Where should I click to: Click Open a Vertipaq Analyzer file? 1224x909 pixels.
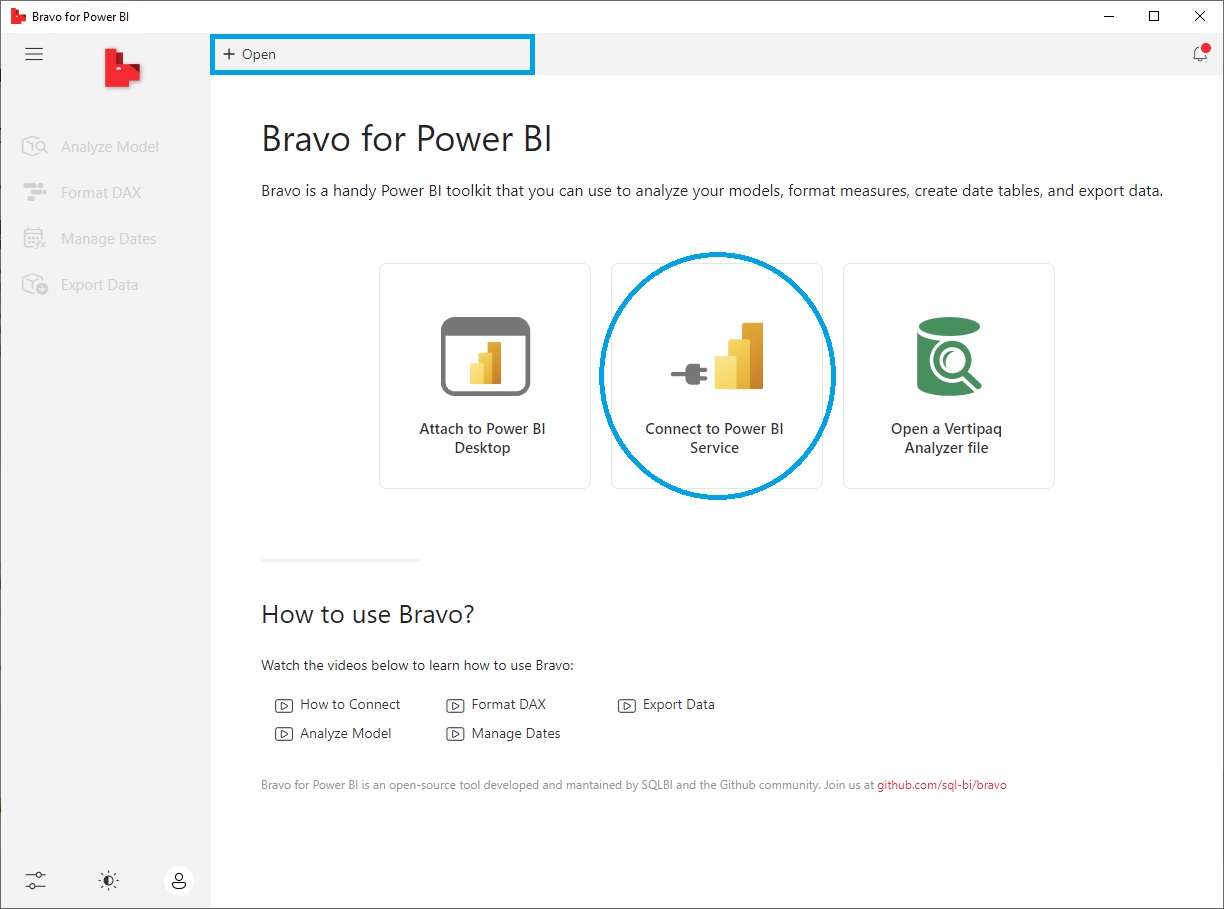pyautogui.click(x=948, y=376)
